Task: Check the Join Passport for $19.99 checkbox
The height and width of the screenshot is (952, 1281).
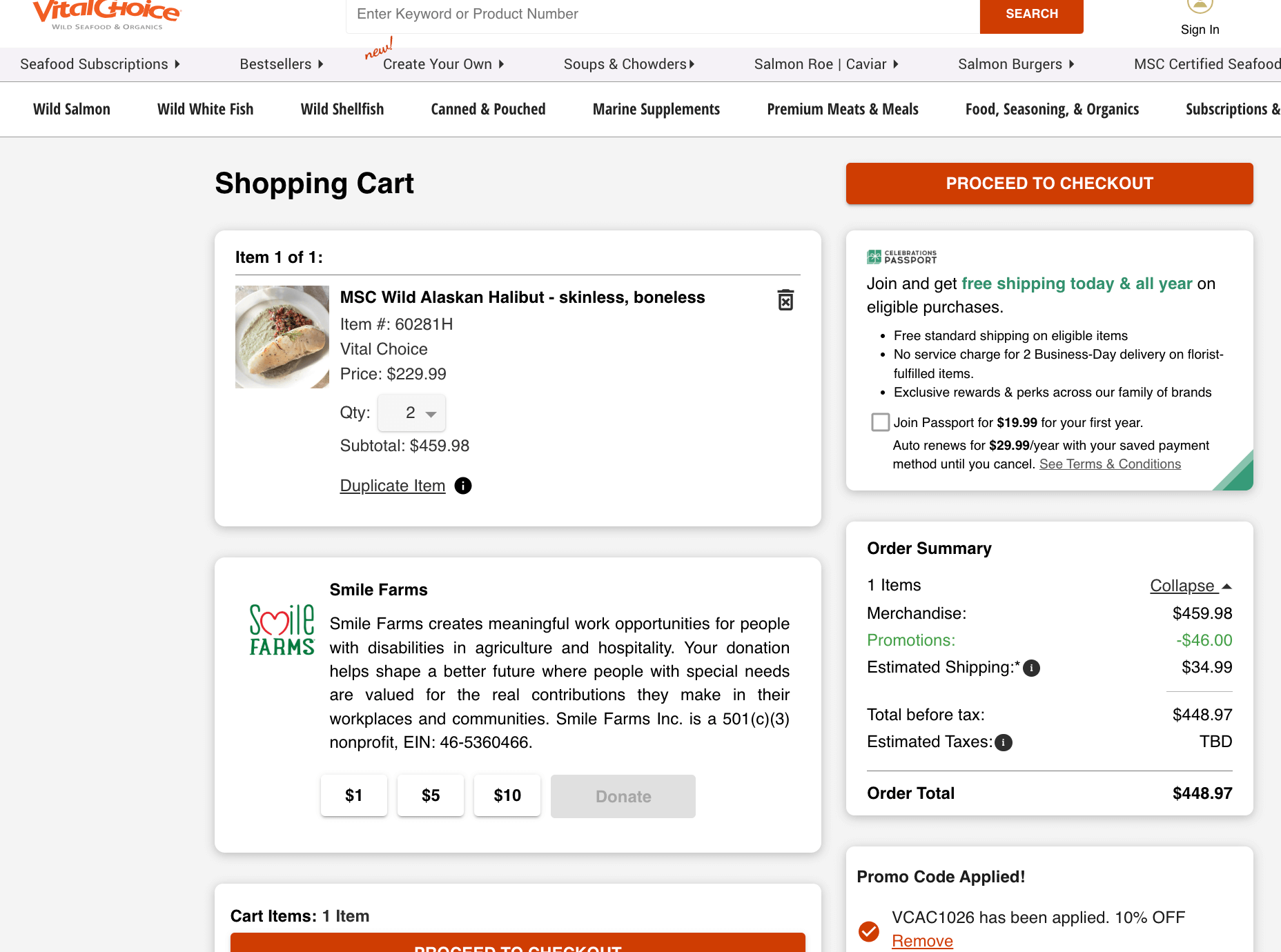Action: point(880,422)
